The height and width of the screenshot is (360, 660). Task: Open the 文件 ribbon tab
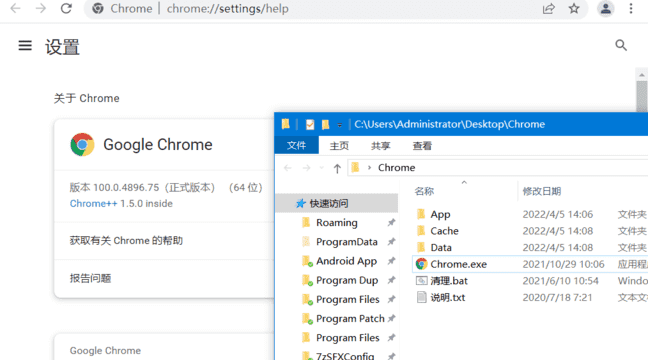point(296,146)
